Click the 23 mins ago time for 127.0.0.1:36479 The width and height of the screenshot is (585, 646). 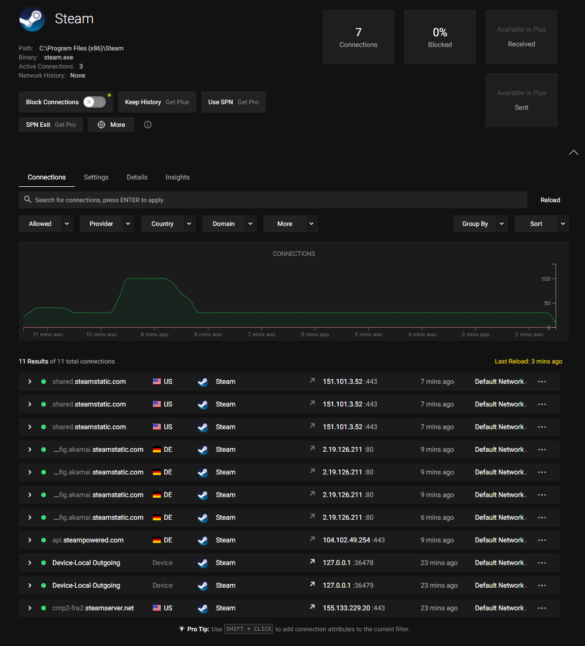click(x=439, y=585)
